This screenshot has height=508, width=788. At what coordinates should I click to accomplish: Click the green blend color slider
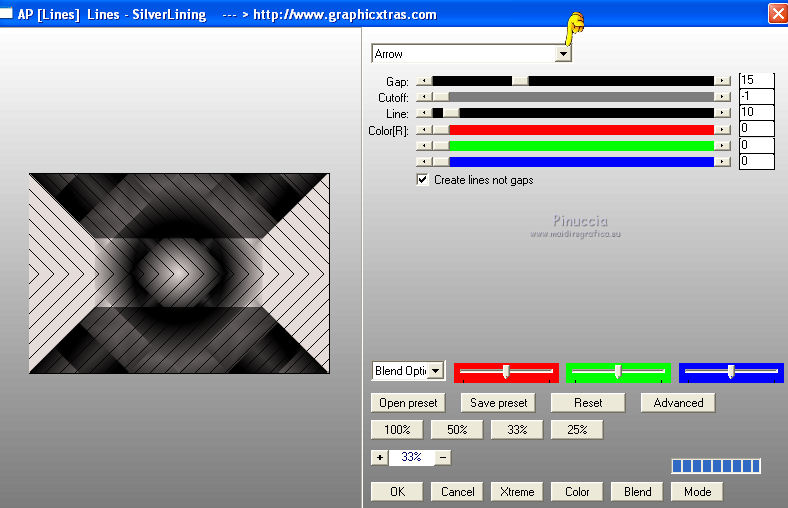(x=617, y=372)
